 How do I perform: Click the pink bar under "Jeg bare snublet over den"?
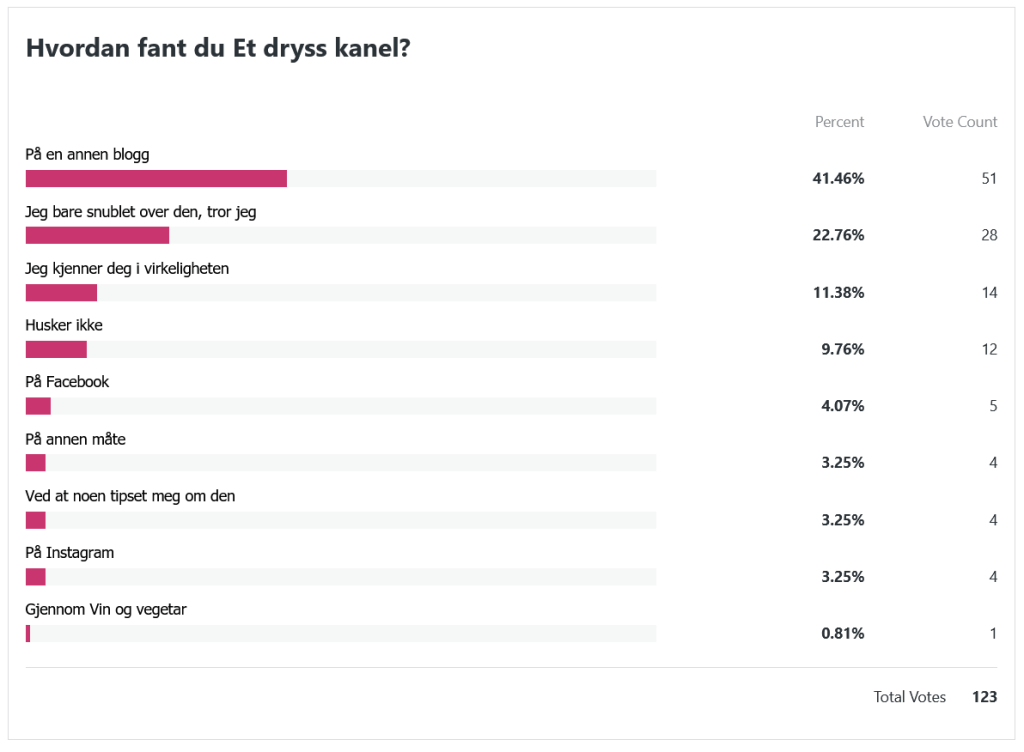pyautogui.click(x=97, y=236)
